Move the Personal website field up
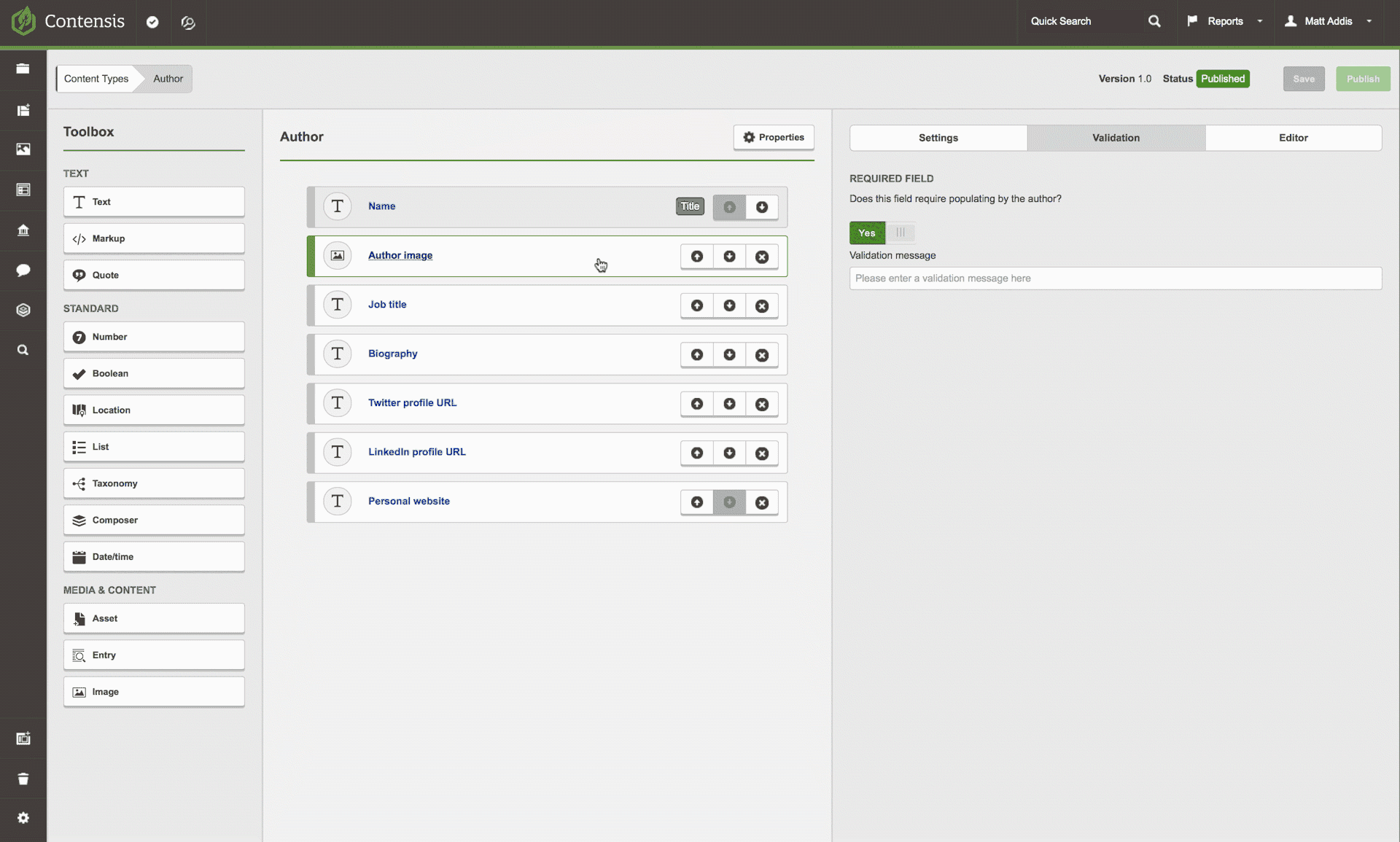Screen dimensions: 1400x842 tap(697, 502)
